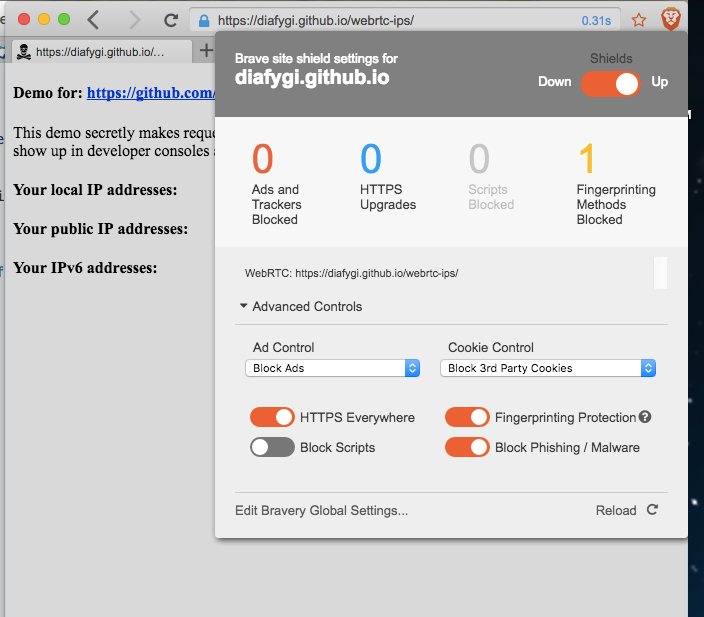Click the 'Your IPv6 addresses:' heading
The height and width of the screenshot is (617, 704).
(x=85, y=268)
